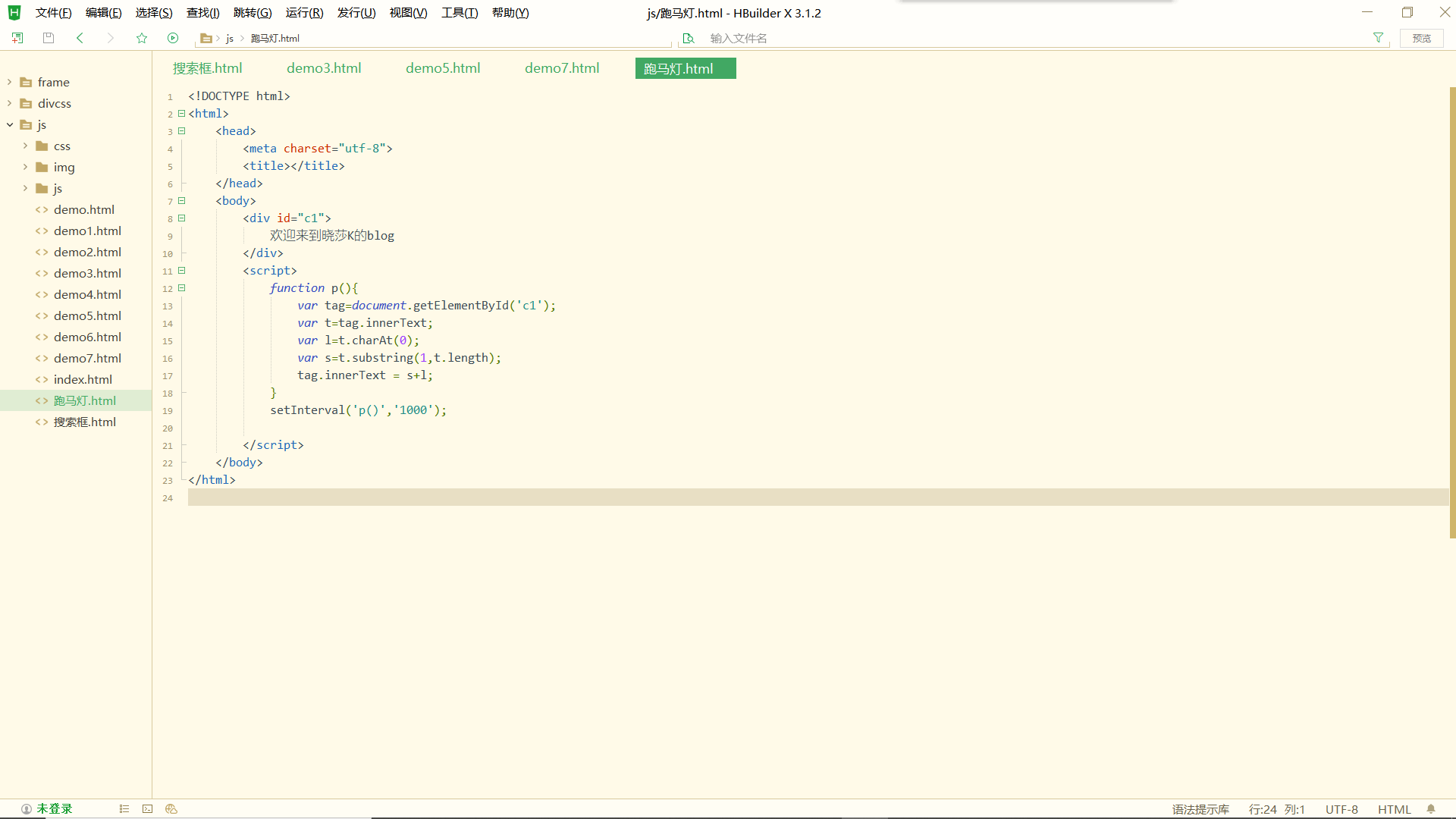Open the 编辑(E) menu

tap(104, 13)
